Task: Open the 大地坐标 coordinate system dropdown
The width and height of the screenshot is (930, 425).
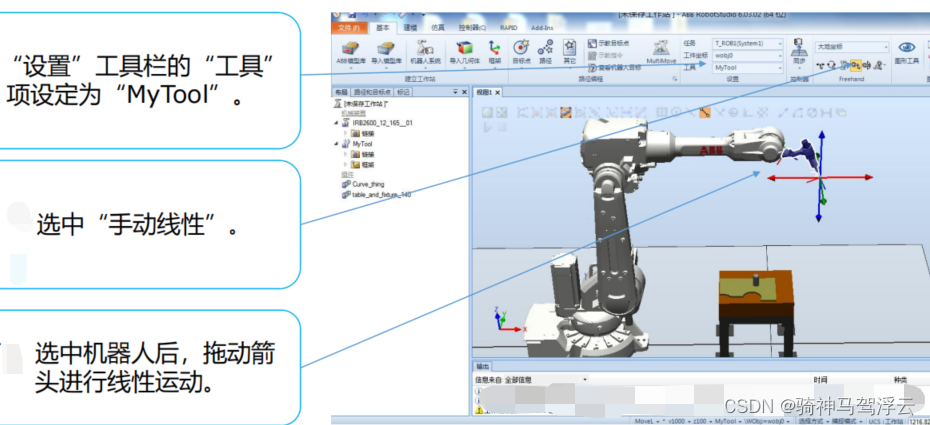Action: (852, 46)
